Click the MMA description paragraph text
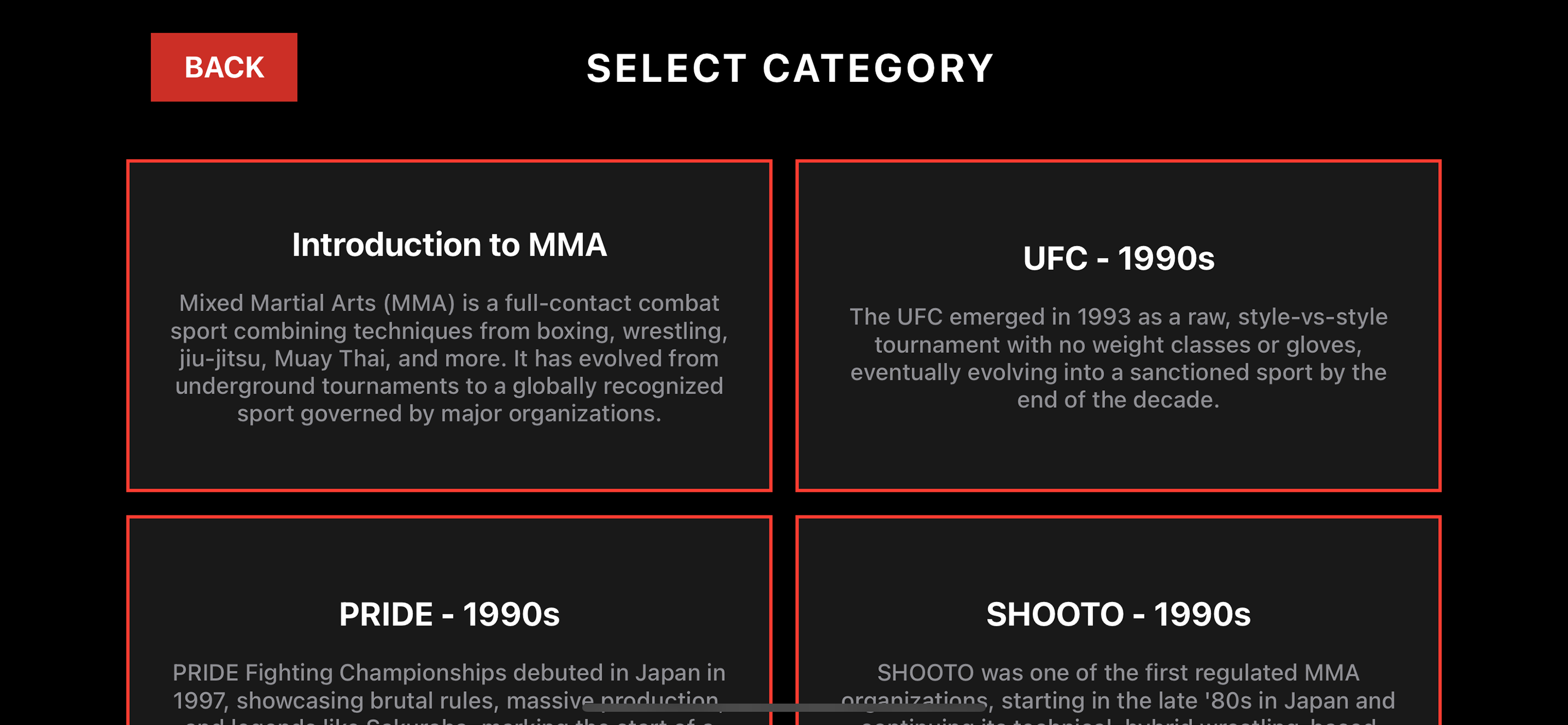 coord(449,358)
